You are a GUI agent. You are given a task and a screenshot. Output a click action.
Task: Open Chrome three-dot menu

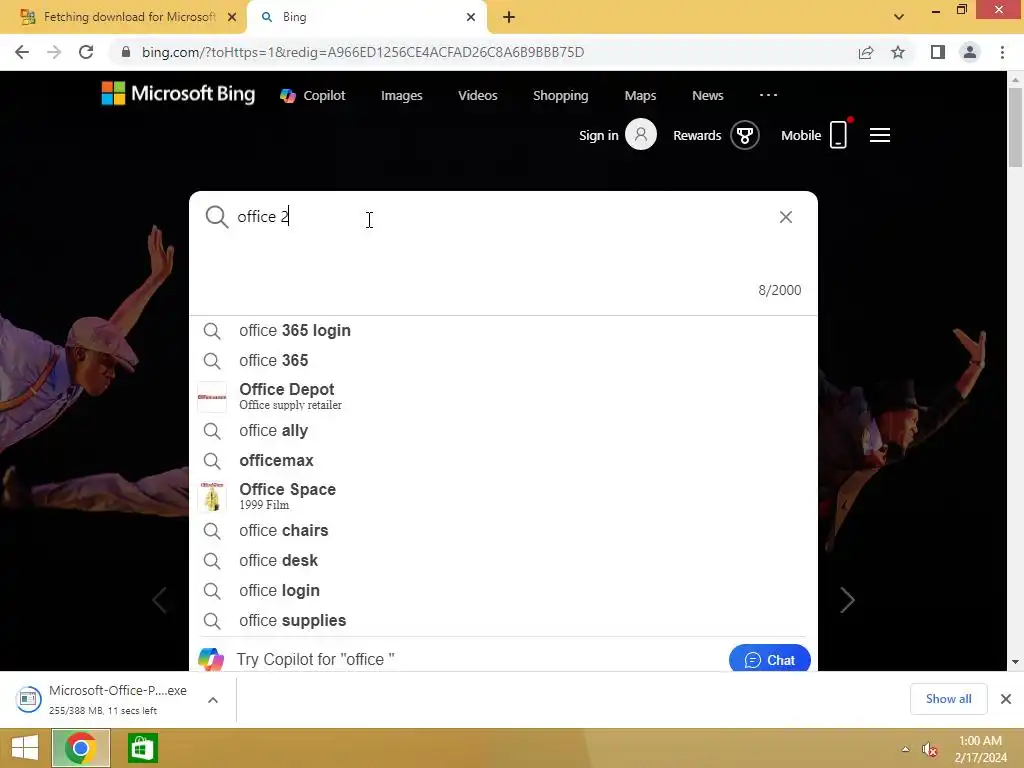1002,52
